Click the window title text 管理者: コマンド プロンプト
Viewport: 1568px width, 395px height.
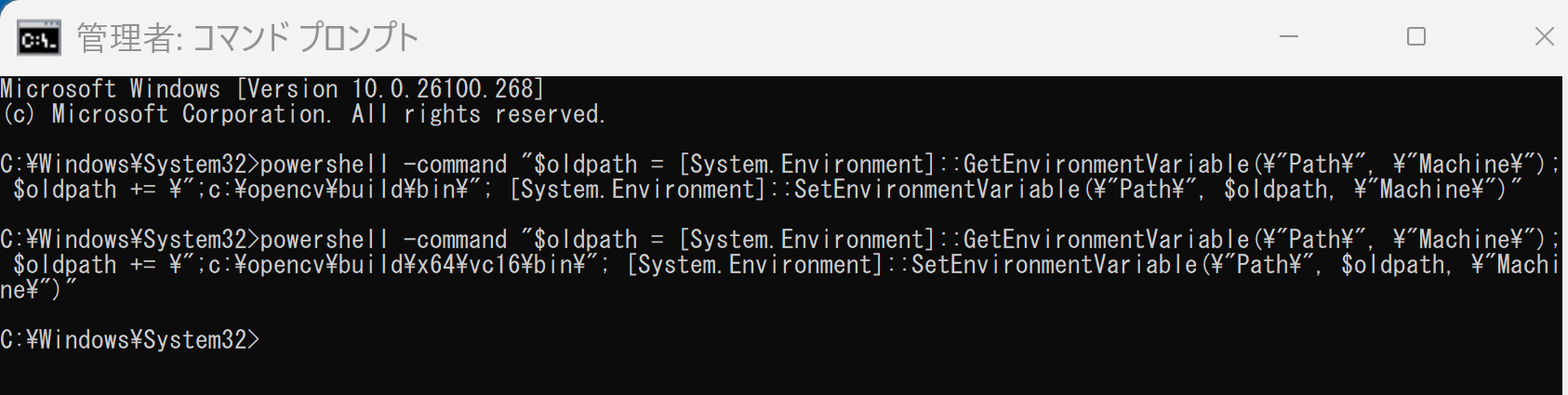coord(247,38)
